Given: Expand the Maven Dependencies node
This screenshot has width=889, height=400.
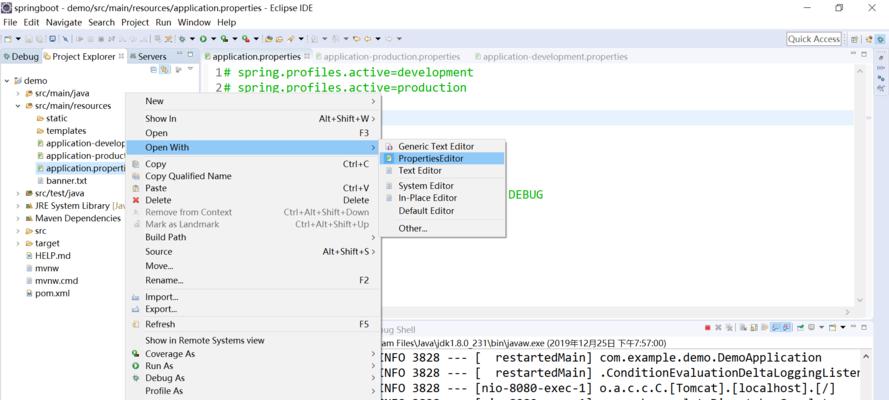Looking at the screenshot, I should (18, 218).
